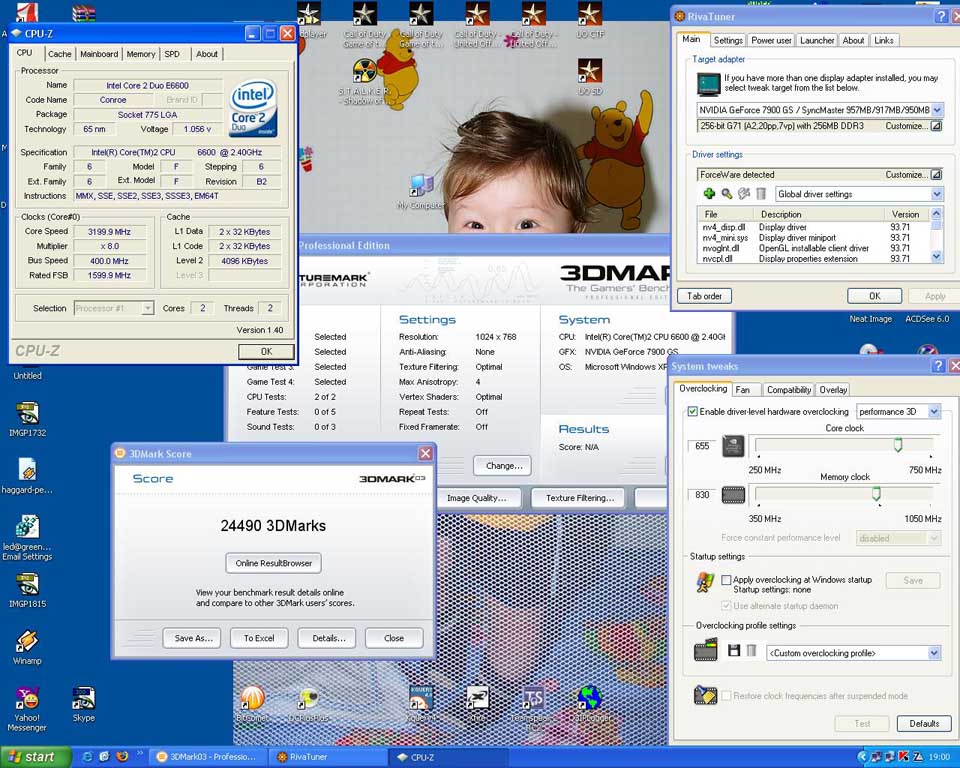960x768 pixels.
Task: Select the IMGP1732 desktop image file
Action: click(x=27, y=420)
